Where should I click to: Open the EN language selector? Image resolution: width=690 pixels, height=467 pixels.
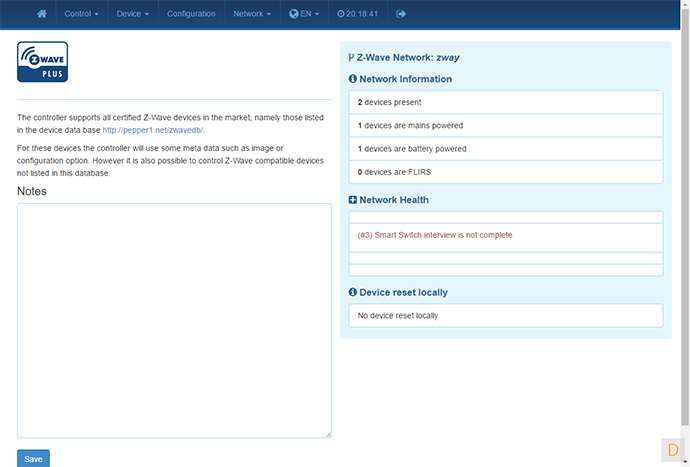pyautogui.click(x=304, y=14)
